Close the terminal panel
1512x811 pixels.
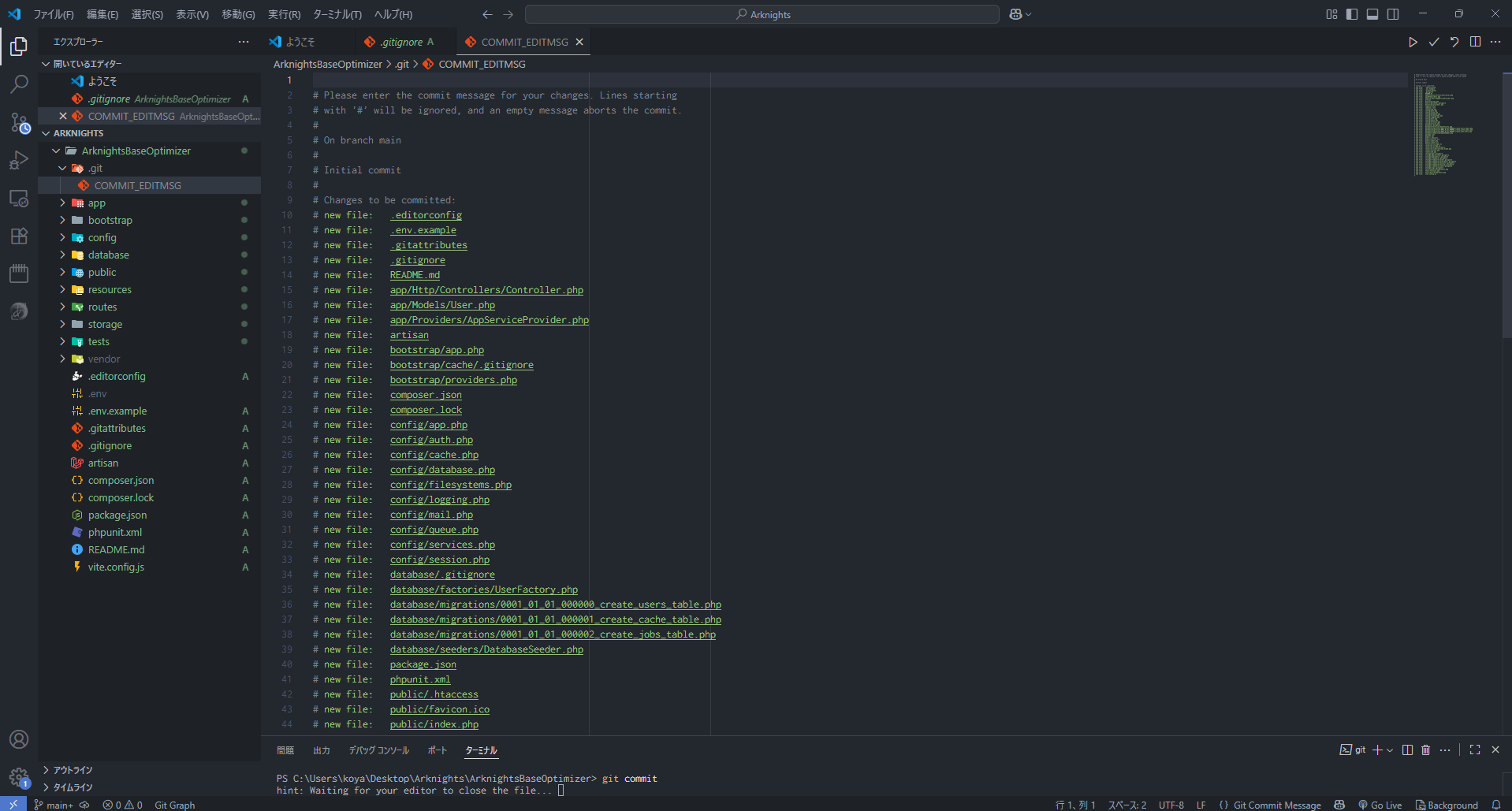pos(1495,750)
